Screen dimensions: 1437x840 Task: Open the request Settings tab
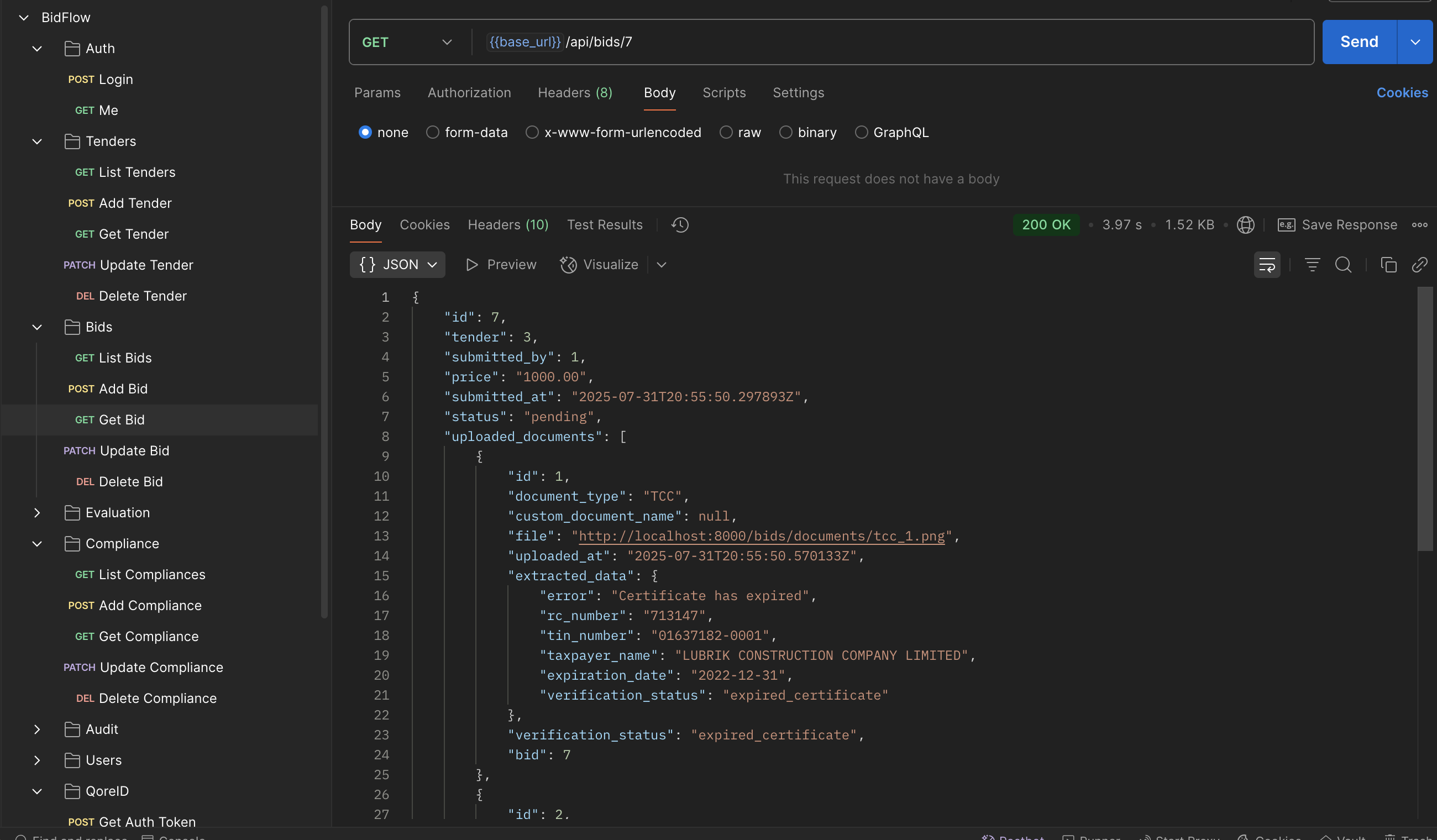tap(798, 92)
